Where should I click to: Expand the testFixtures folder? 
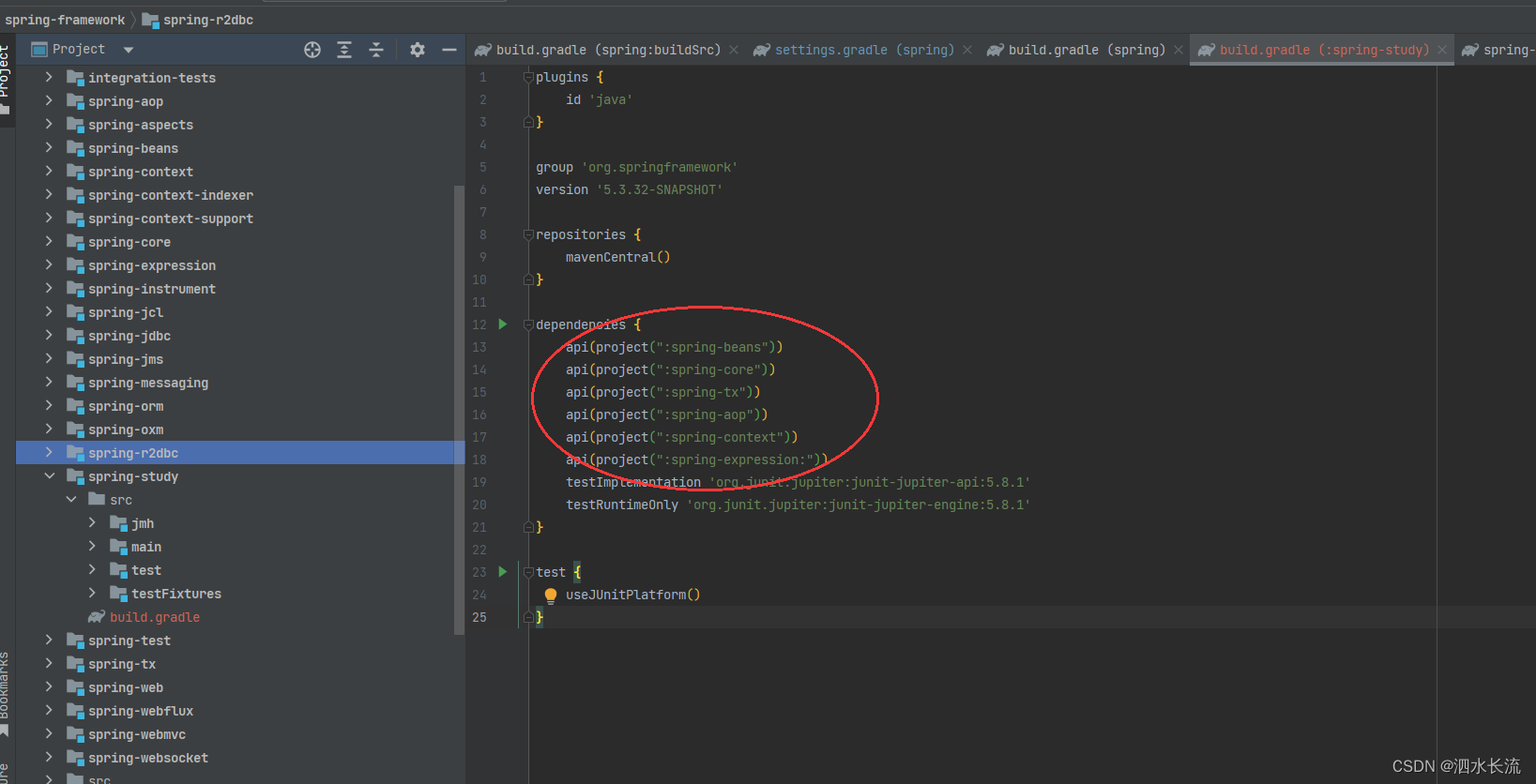pos(92,593)
